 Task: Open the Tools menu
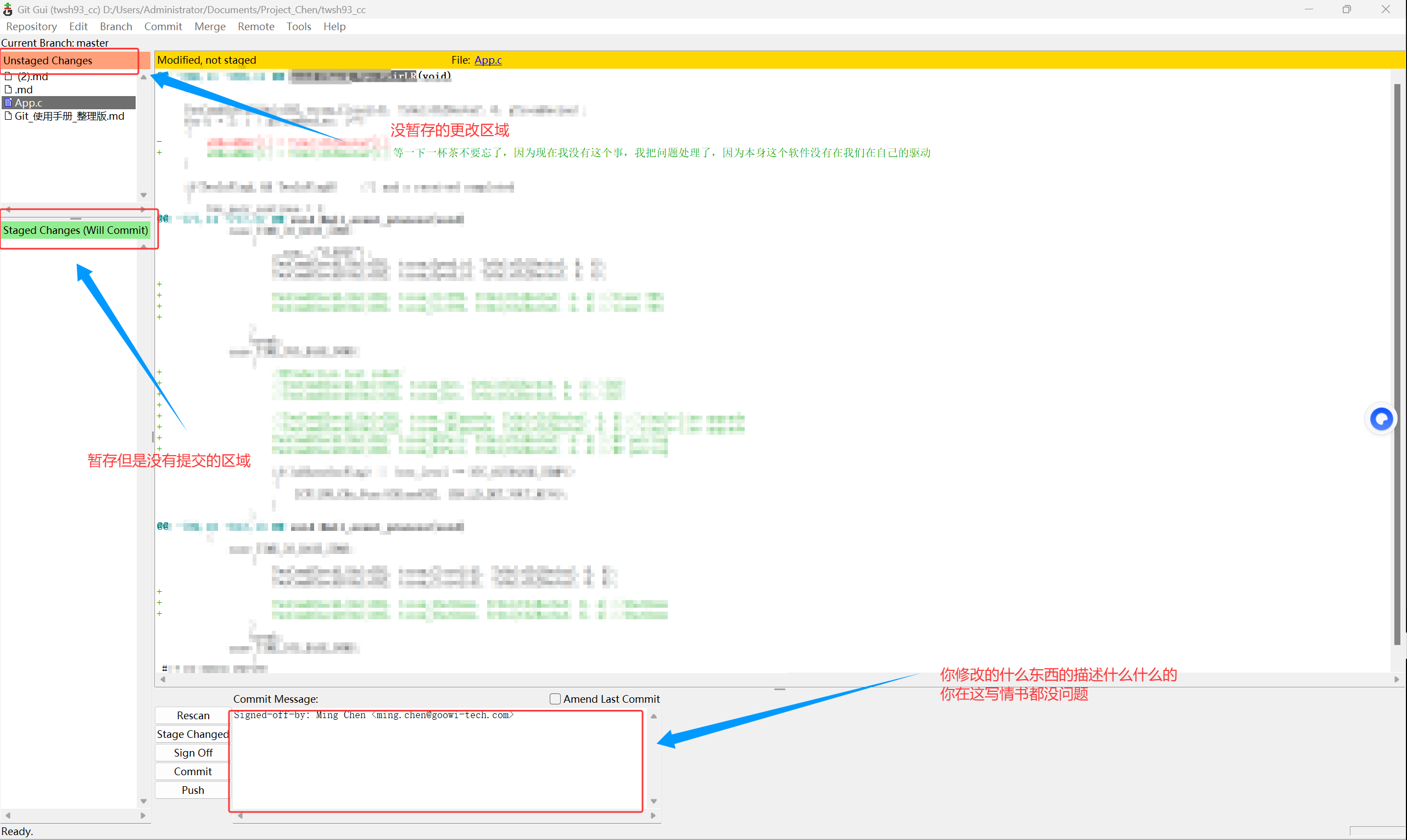298,26
